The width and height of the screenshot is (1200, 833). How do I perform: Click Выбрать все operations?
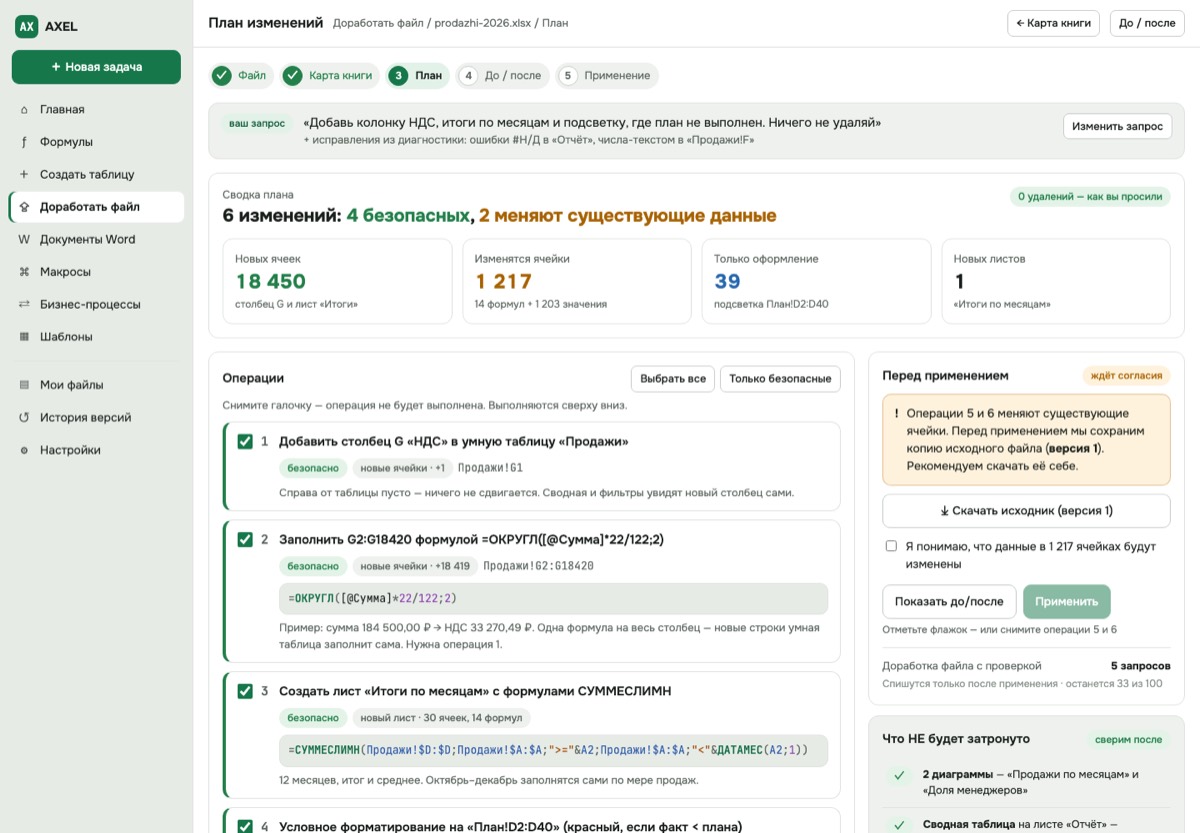673,379
